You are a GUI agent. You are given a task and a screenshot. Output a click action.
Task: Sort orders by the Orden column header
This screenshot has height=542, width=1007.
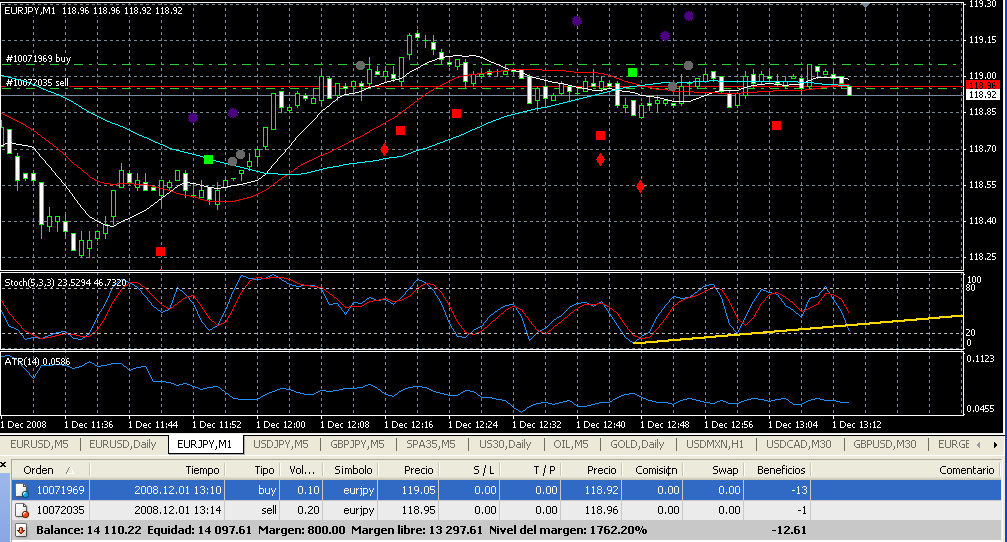(x=38, y=470)
